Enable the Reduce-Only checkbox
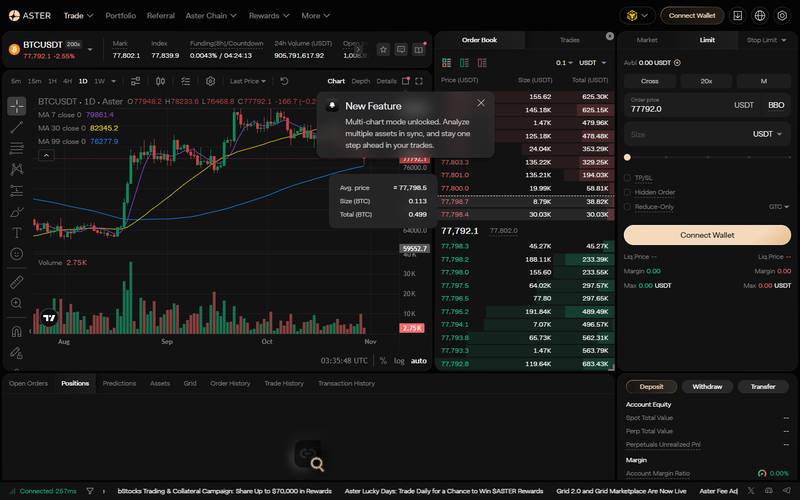 (628, 207)
